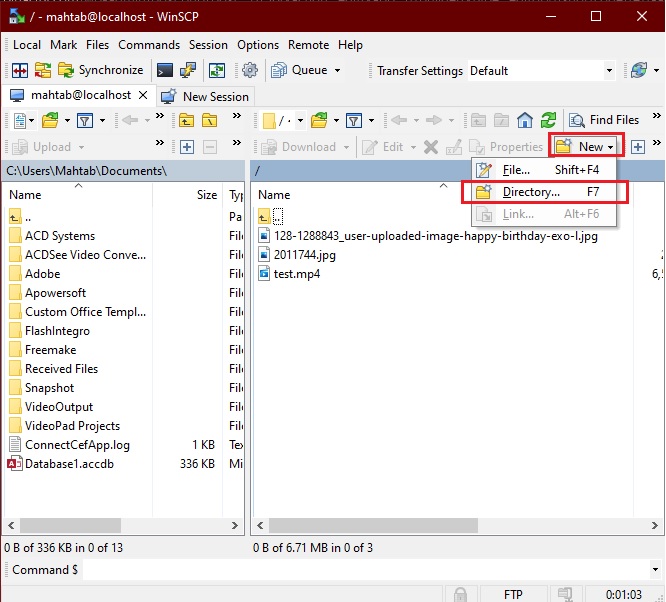Open the Preferences gear icon
This screenshot has height=602, width=666.
tap(250, 70)
